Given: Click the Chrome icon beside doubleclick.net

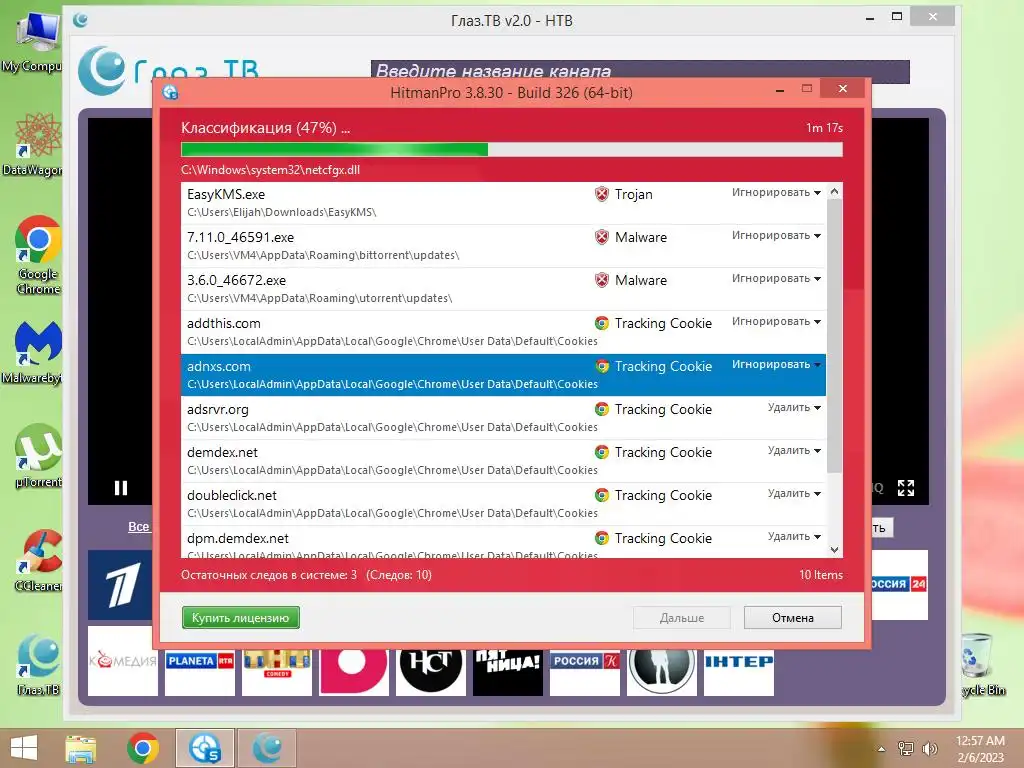Looking at the screenshot, I should point(601,496).
